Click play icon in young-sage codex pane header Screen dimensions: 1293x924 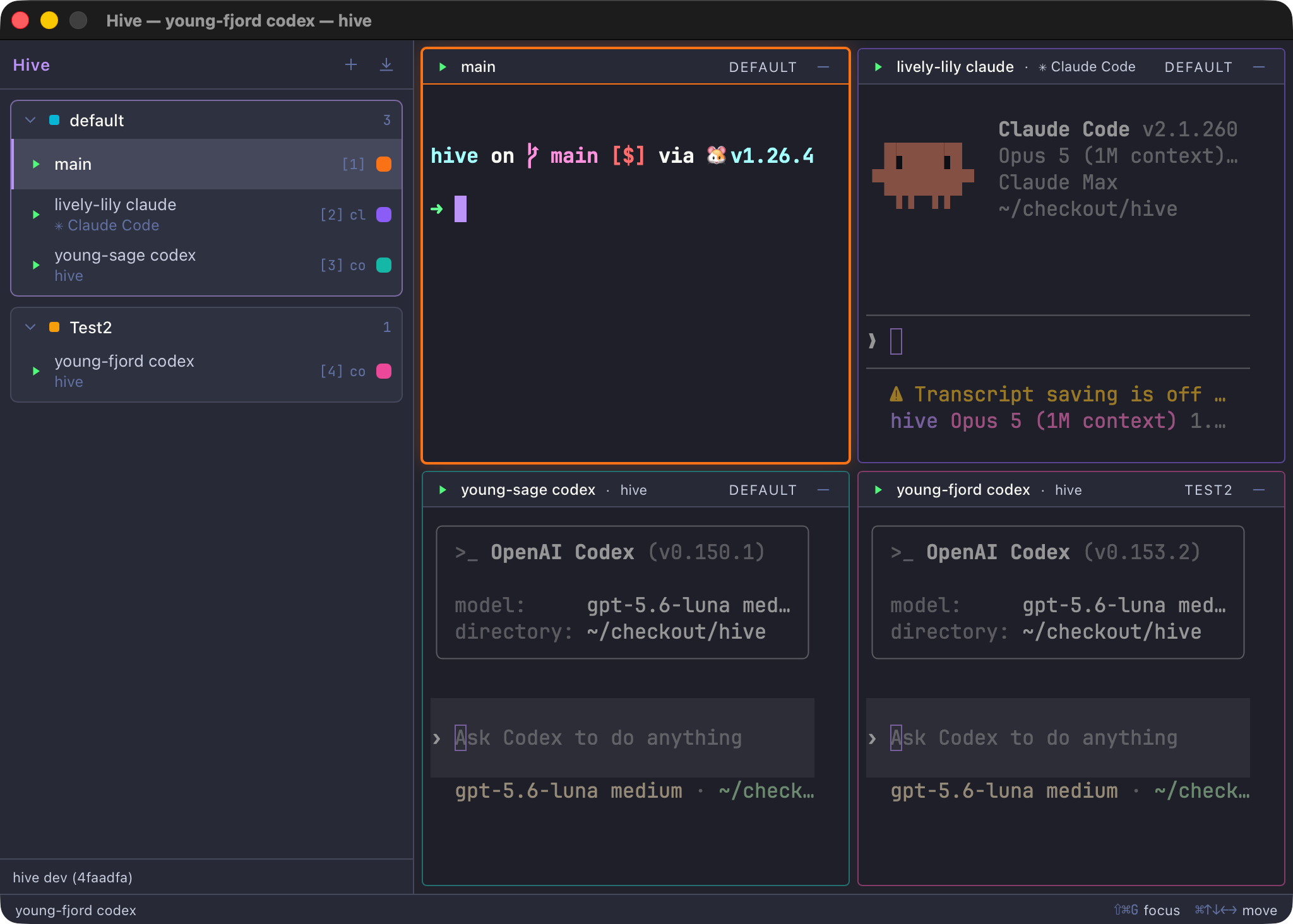coord(443,490)
